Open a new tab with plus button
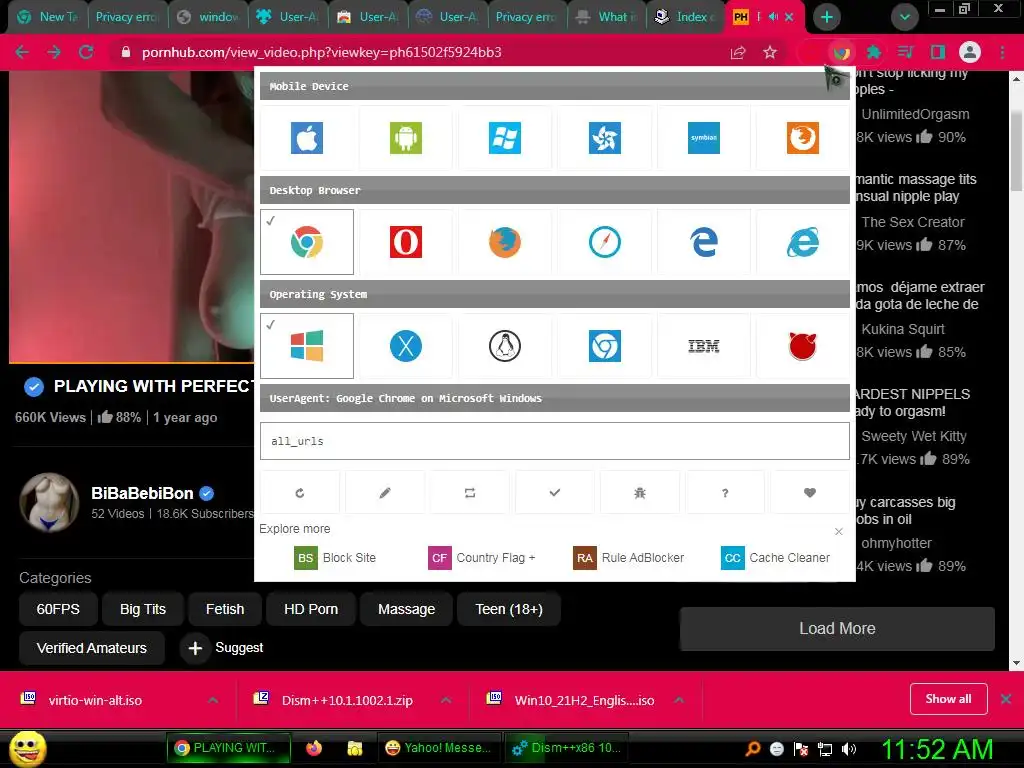The image size is (1024, 768). (x=827, y=17)
